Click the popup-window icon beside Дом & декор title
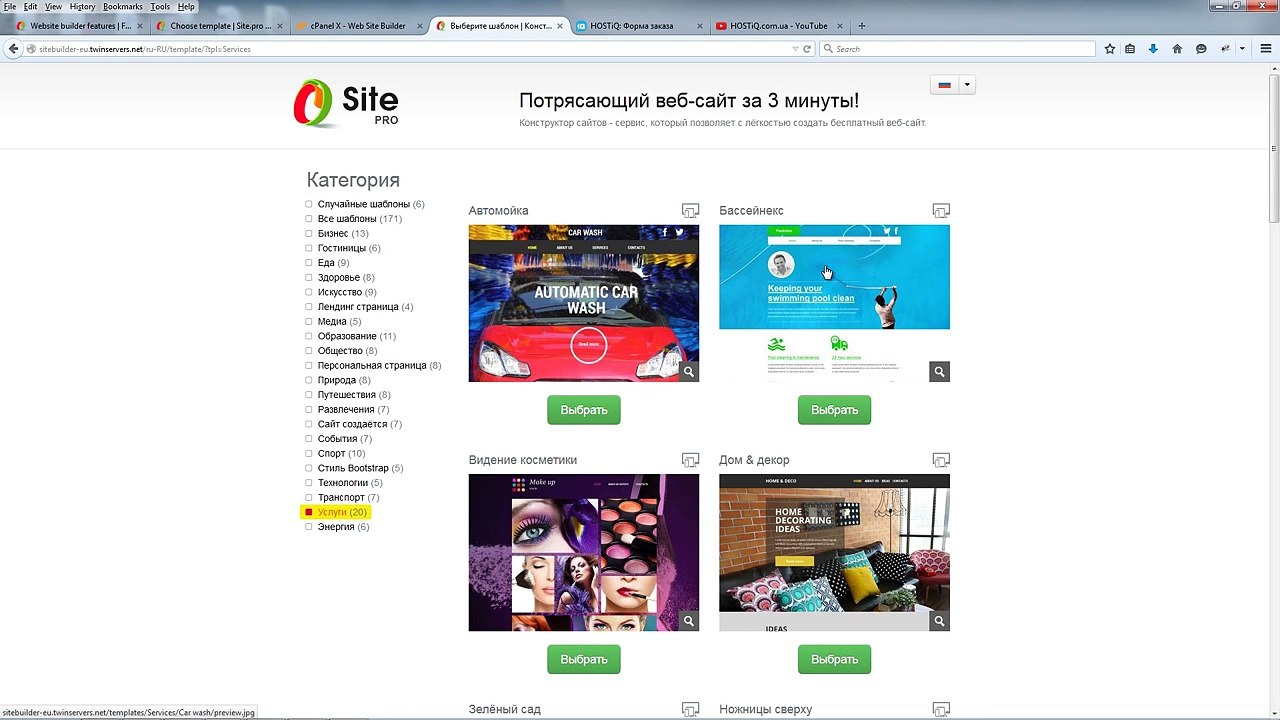Screen dimensions: 1280x720 tap(941, 460)
